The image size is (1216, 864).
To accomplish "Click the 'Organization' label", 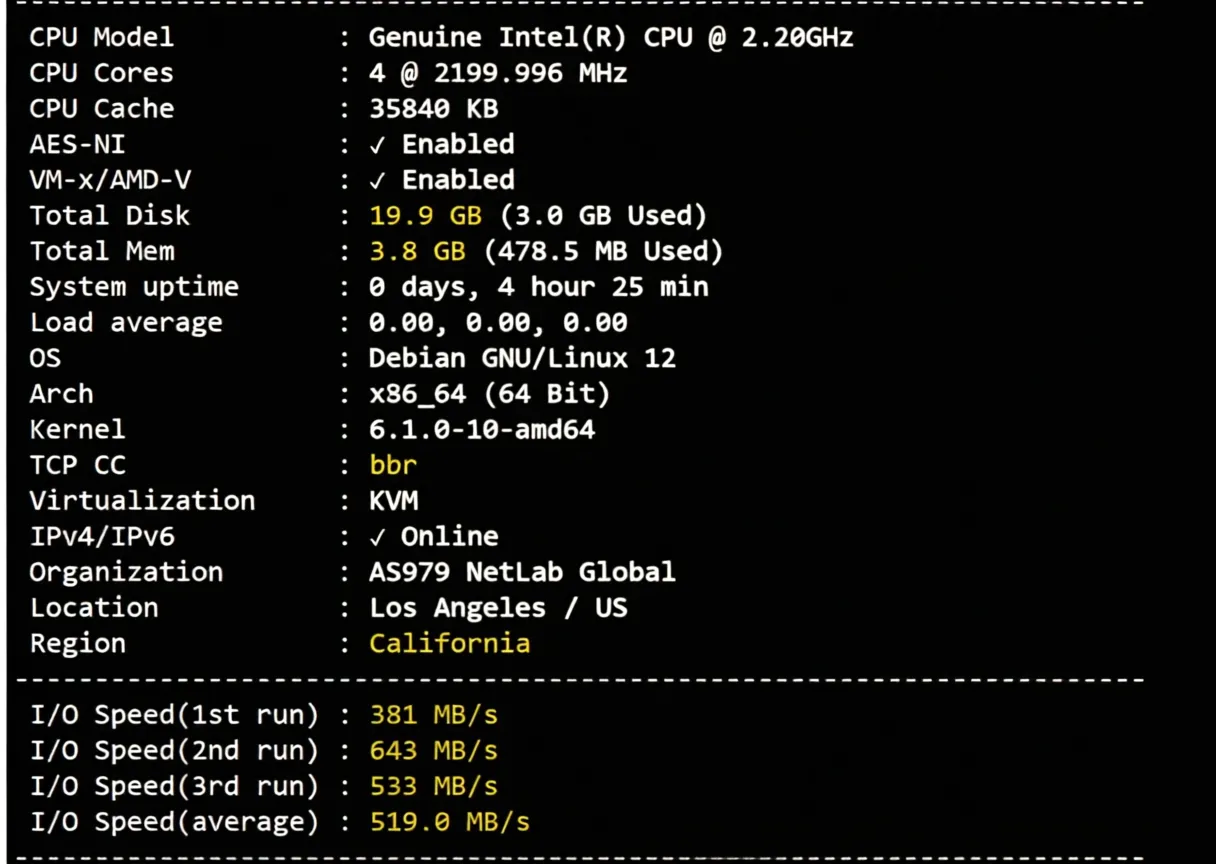I will [x=126, y=573].
